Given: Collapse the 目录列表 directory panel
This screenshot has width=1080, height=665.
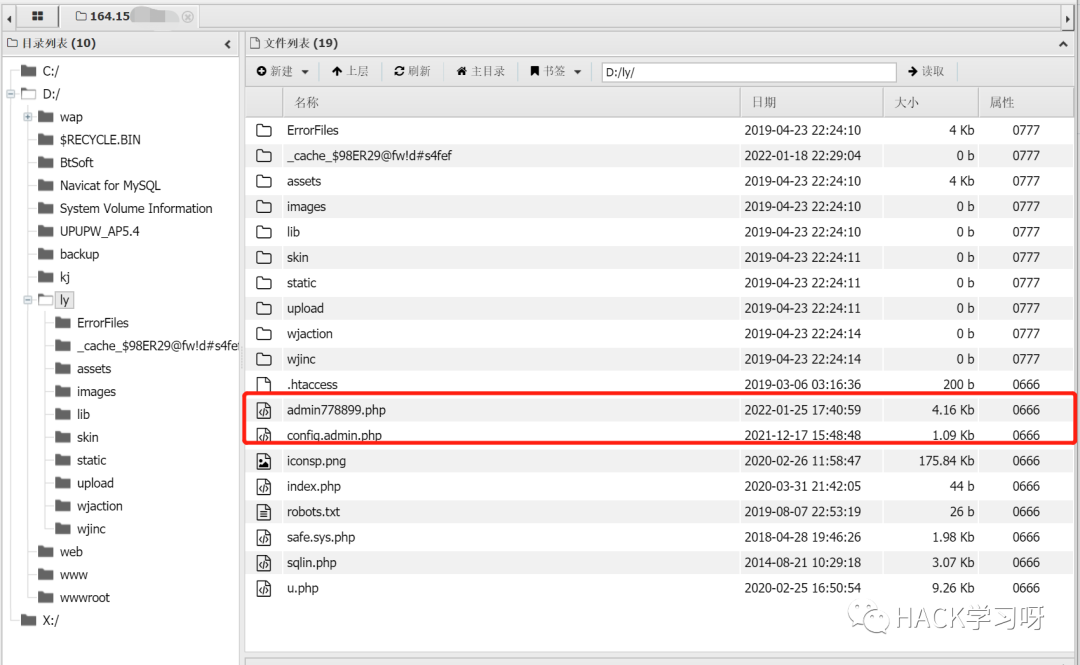Looking at the screenshot, I should click(x=227, y=44).
